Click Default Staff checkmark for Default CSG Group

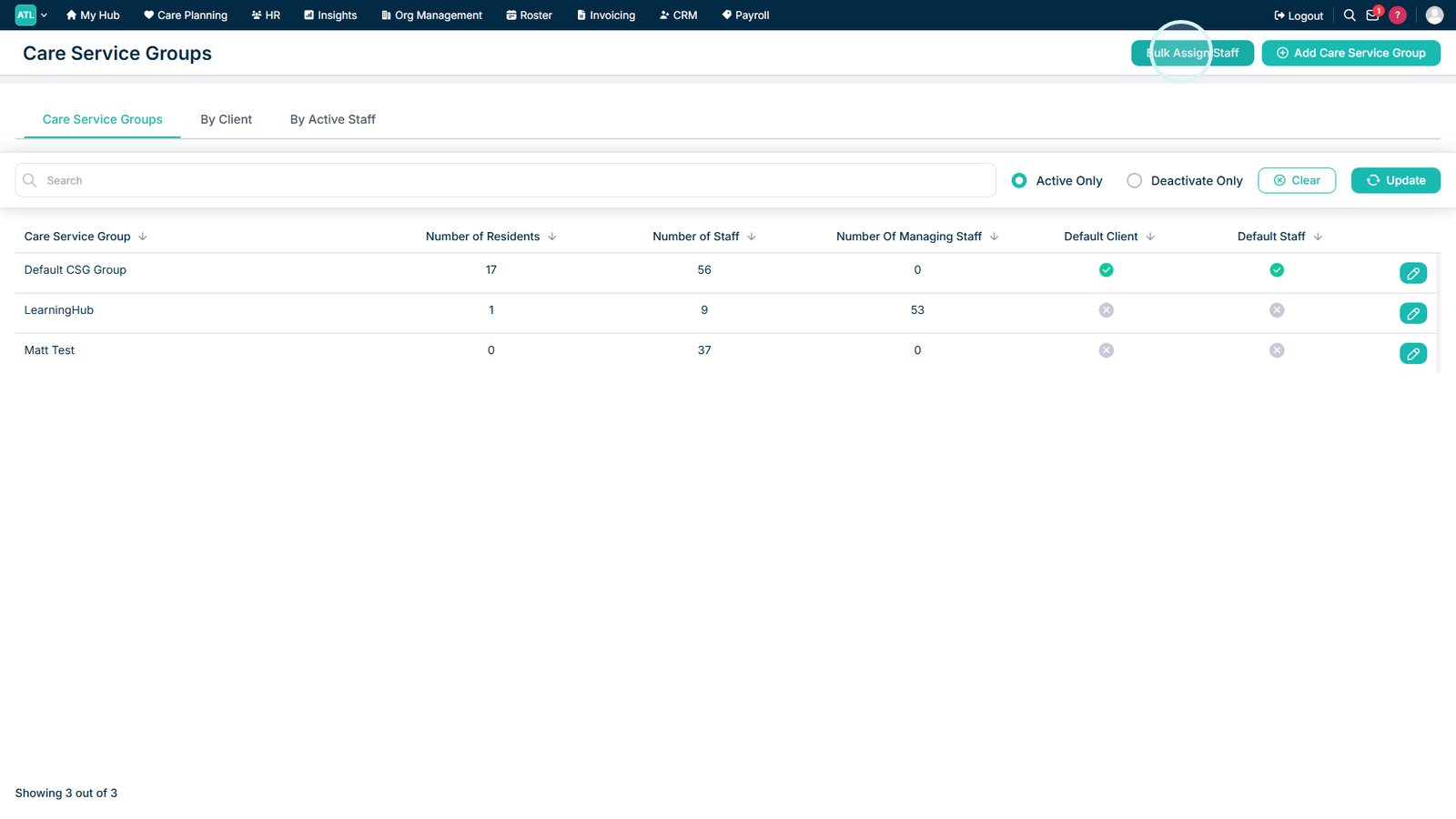tap(1277, 270)
